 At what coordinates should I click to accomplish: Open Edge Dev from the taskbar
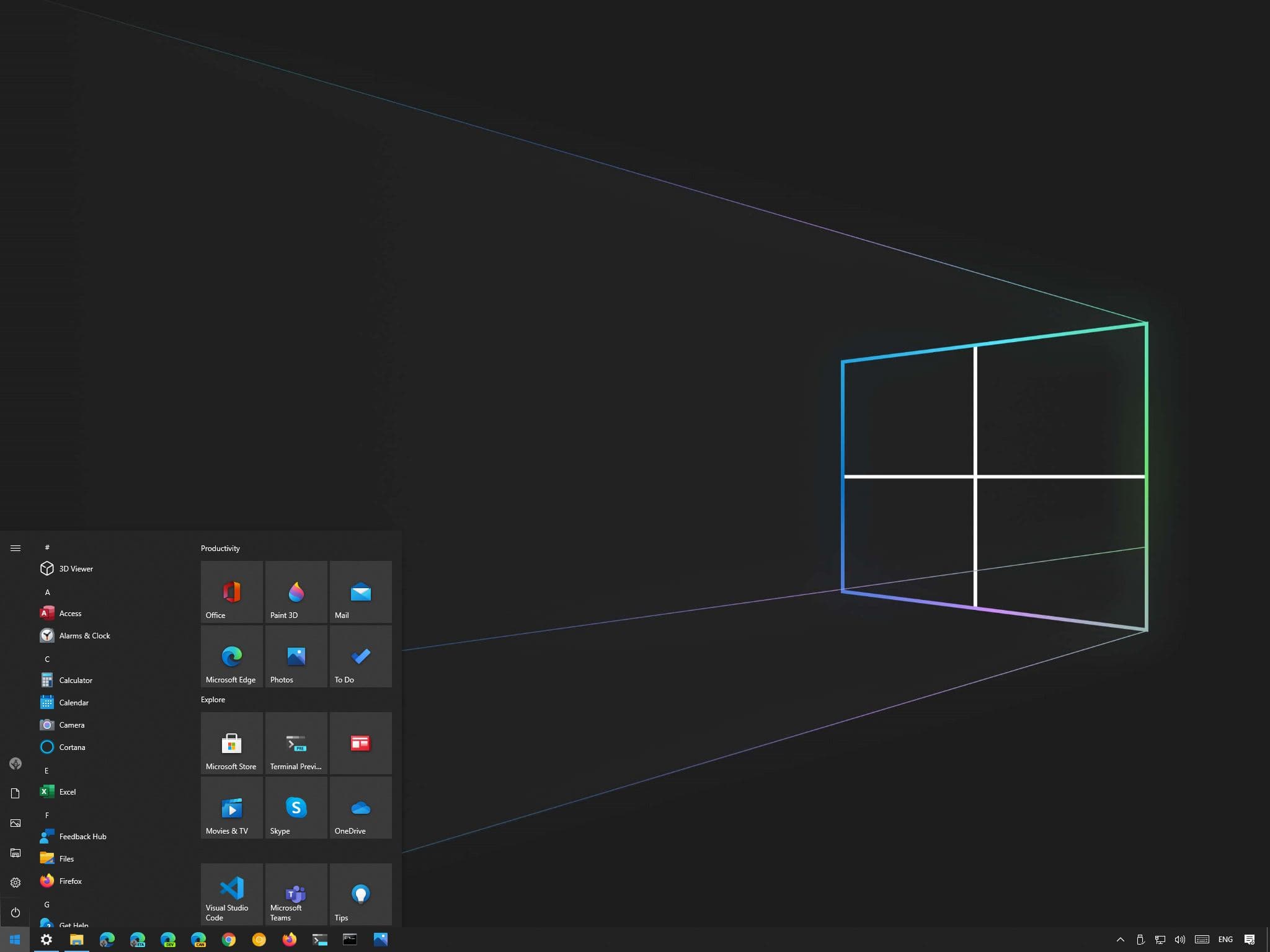coord(167,940)
